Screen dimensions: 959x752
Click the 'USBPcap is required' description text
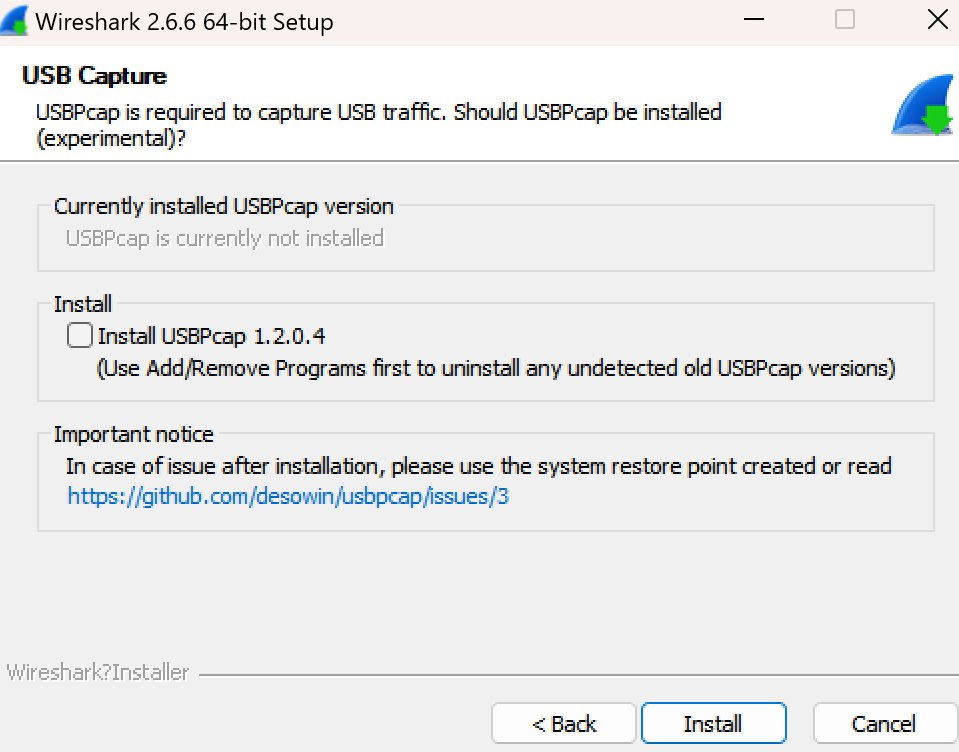[x=378, y=112]
